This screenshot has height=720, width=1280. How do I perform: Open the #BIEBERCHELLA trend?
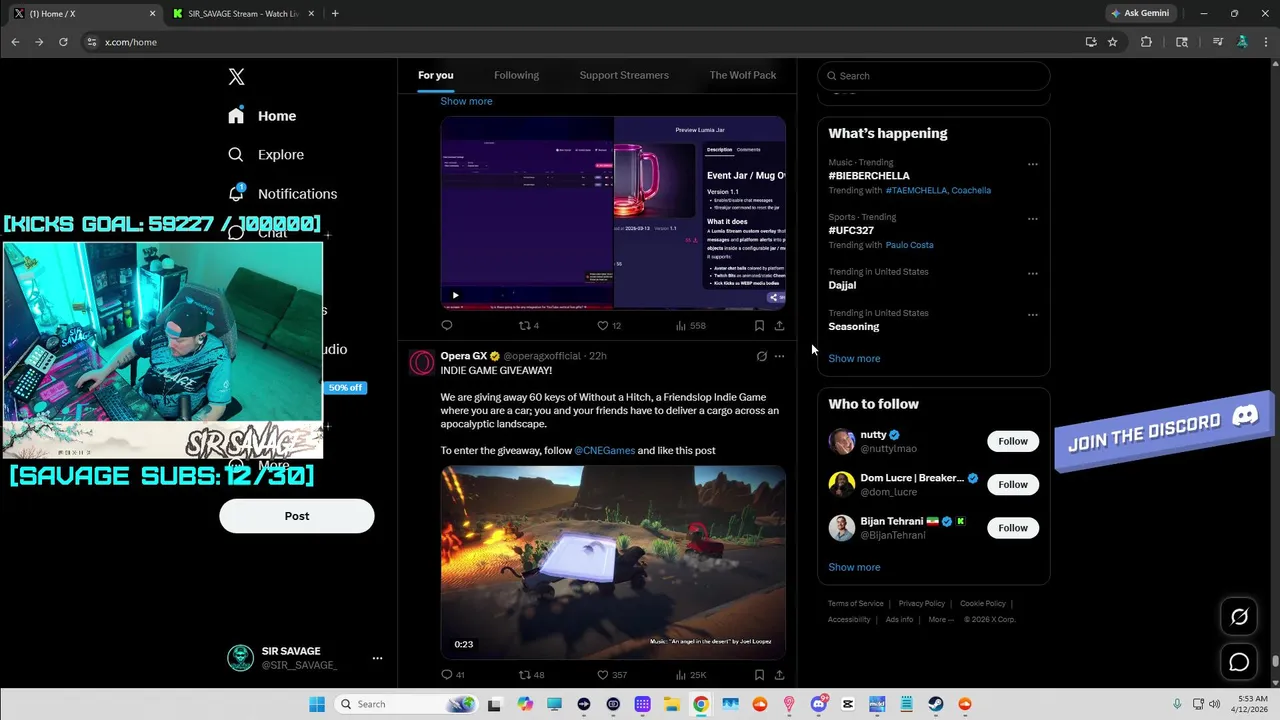[x=869, y=176]
